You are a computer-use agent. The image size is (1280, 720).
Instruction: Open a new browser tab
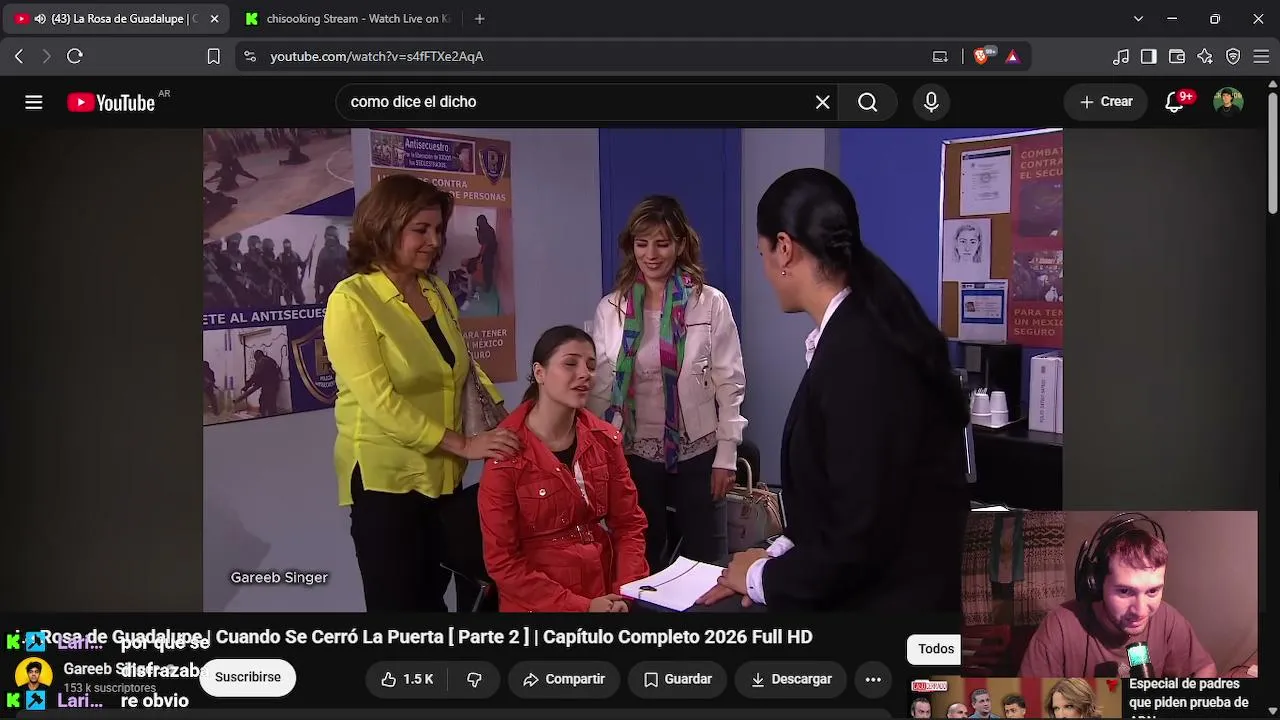[480, 18]
